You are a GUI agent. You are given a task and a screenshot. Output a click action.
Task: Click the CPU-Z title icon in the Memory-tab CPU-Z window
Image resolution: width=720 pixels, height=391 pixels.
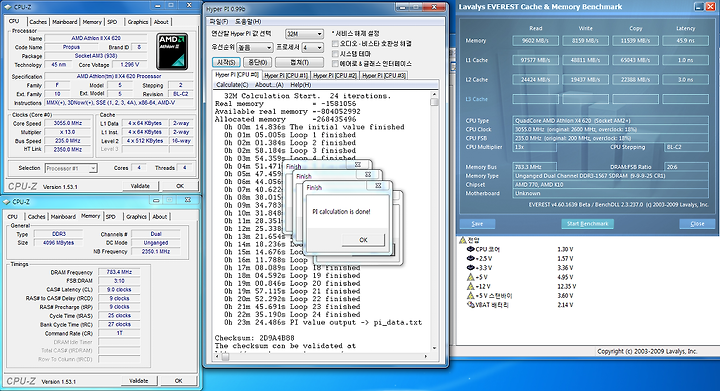pyautogui.click(x=6, y=201)
